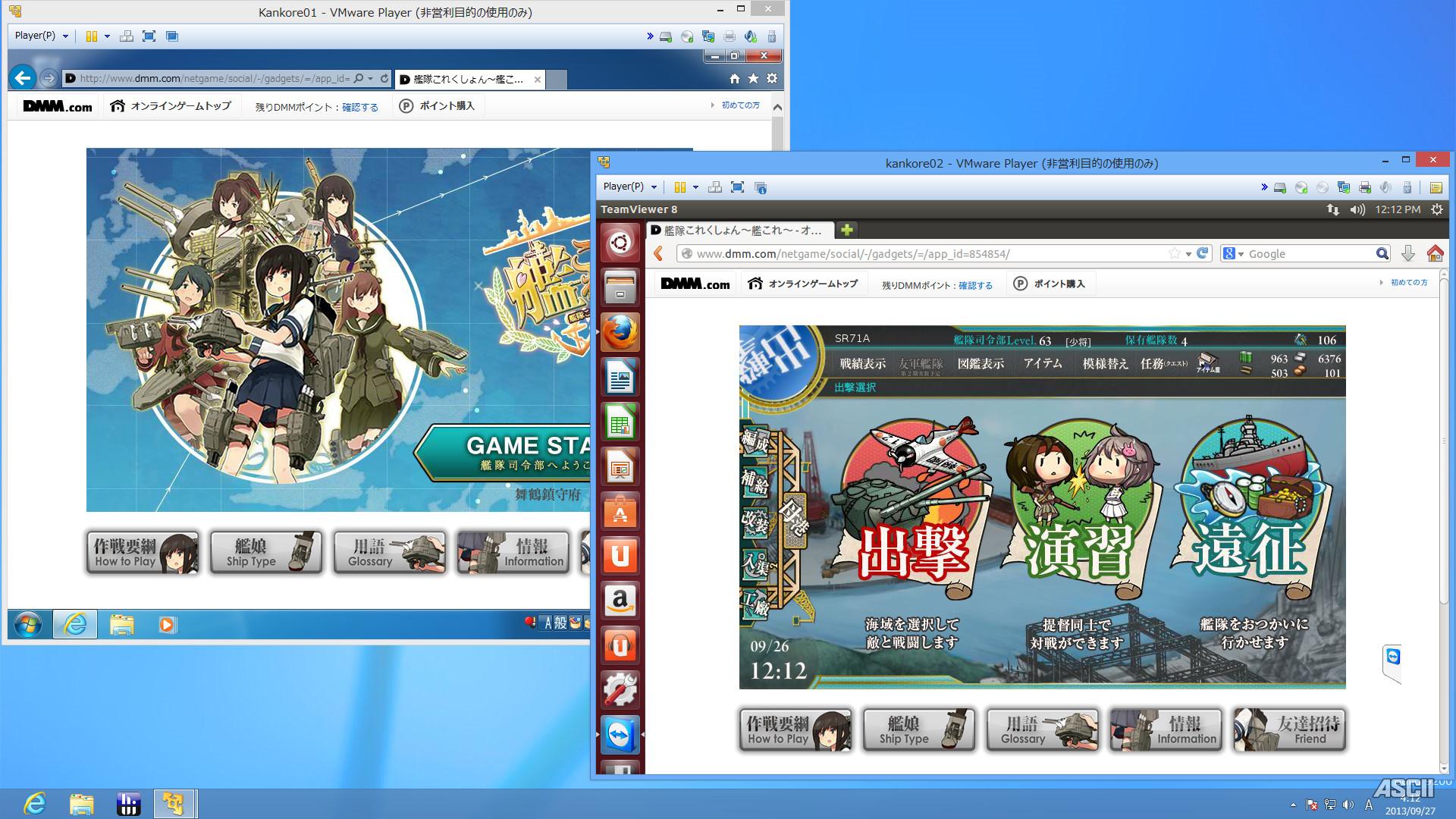This screenshot has width=1456, height=819.
Task: Click the 出撃 sortie emblem in game
Action: pos(913,516)
